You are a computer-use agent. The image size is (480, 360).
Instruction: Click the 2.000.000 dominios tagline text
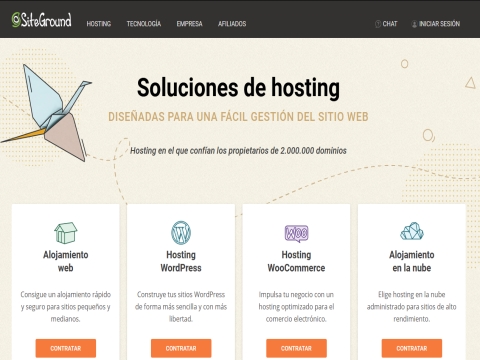pyautogui.click(x=238, y=151)
